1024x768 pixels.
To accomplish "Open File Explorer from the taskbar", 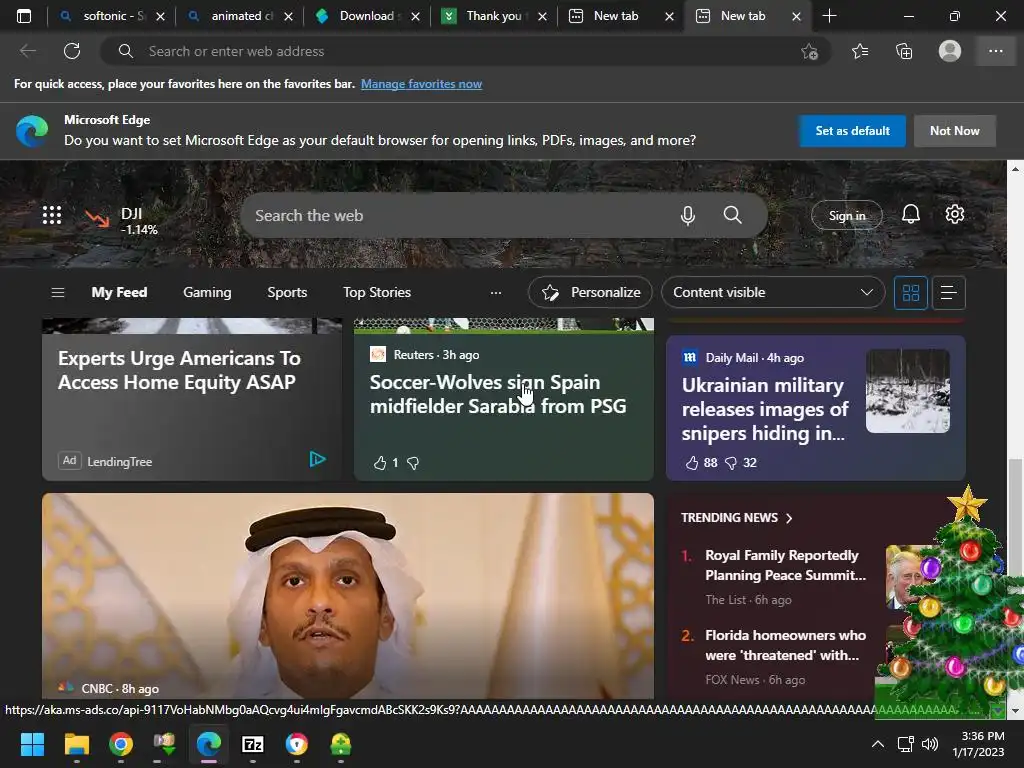I will pos(76,744).
